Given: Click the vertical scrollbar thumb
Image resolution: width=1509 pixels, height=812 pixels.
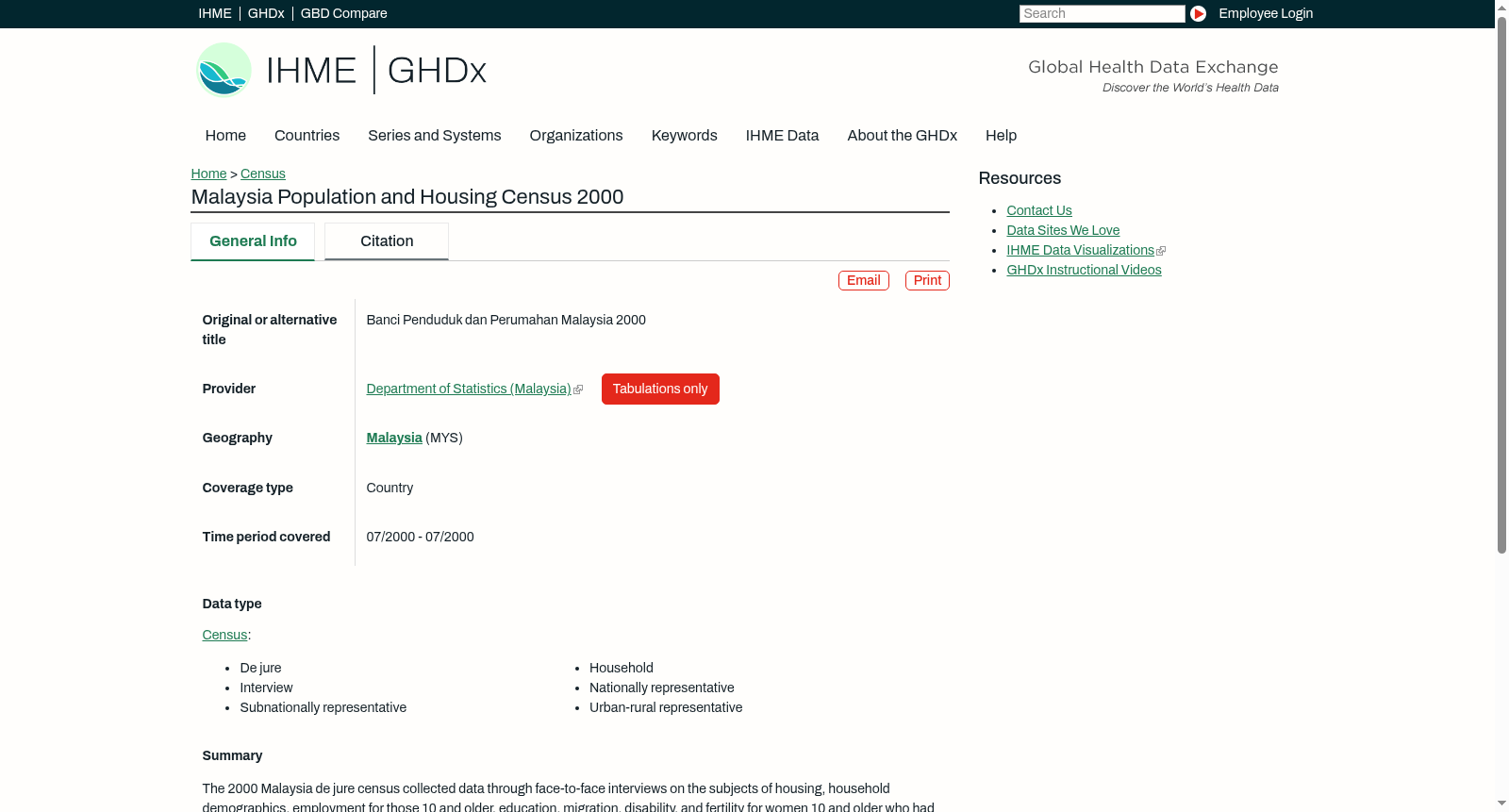Looking at the screenshot, I should point(1501,284).
